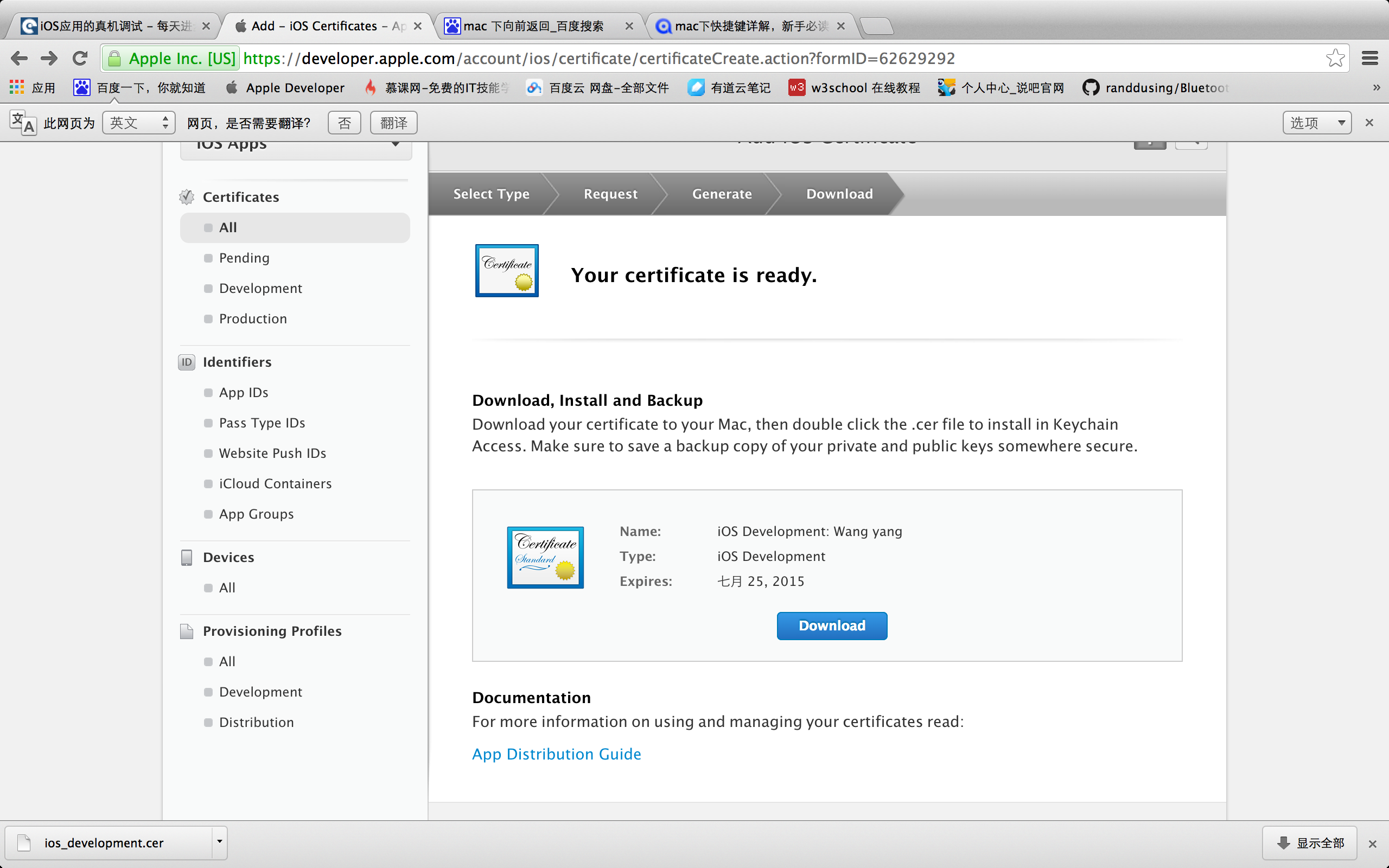Click the translate icon in the translation bar

pos(23,123)
